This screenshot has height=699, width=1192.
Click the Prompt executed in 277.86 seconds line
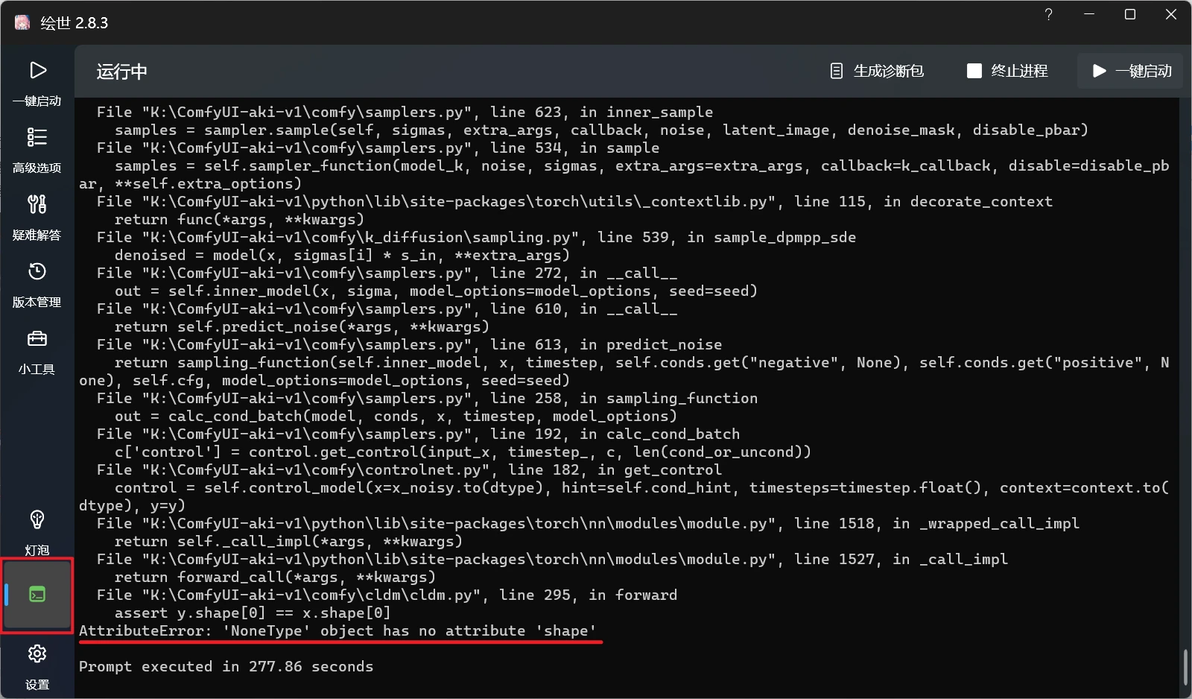[x=226, y=666]
